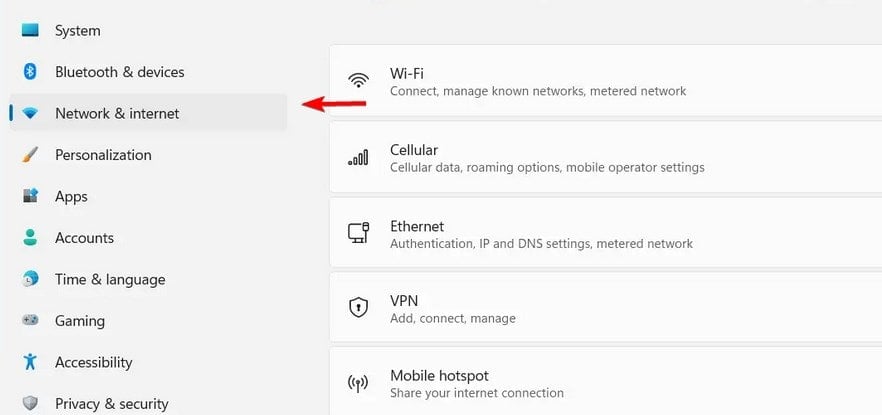This screenshot has height=415, width=882.
Task: Open Mobile hotspot settings
Action: click(x=605, y=381)
